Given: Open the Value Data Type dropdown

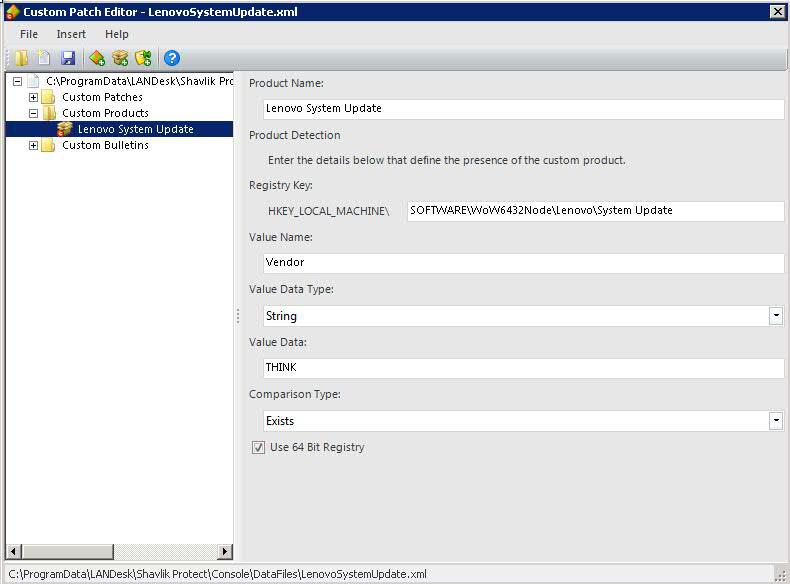Looking at the screenshot, I should click(x=776, y=316).
